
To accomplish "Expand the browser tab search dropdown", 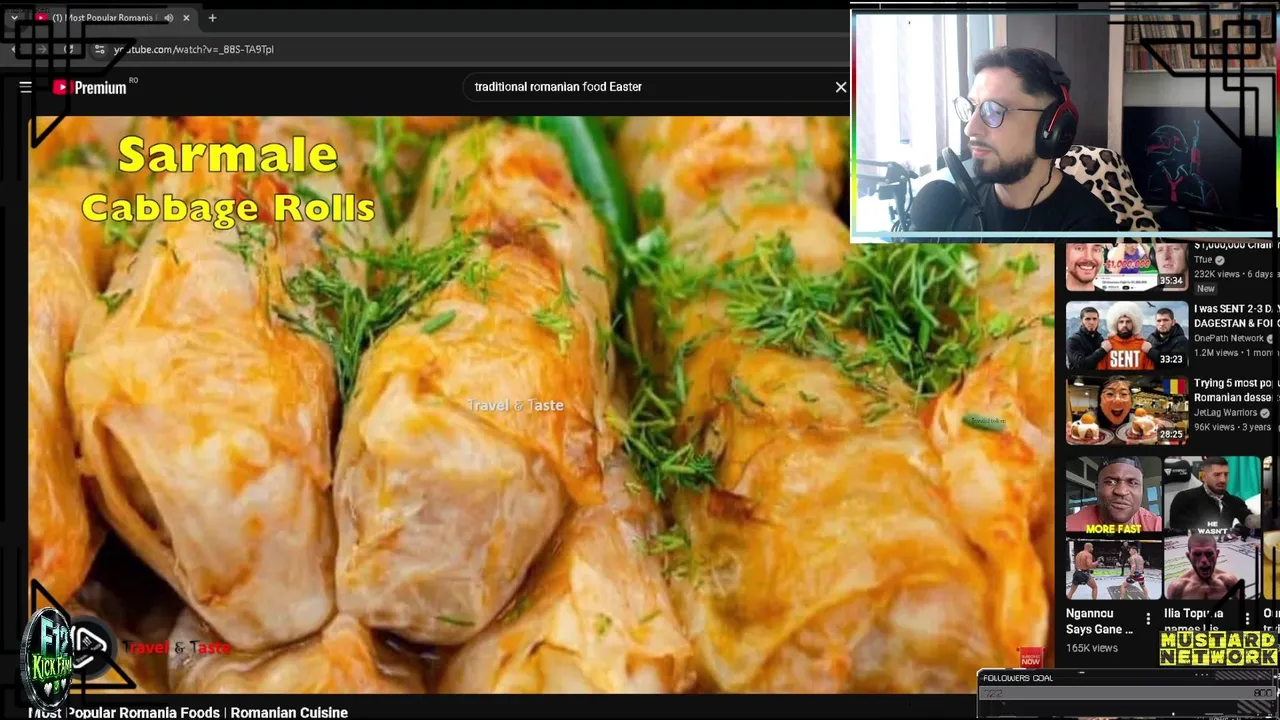I will click(x=14, y=18).
